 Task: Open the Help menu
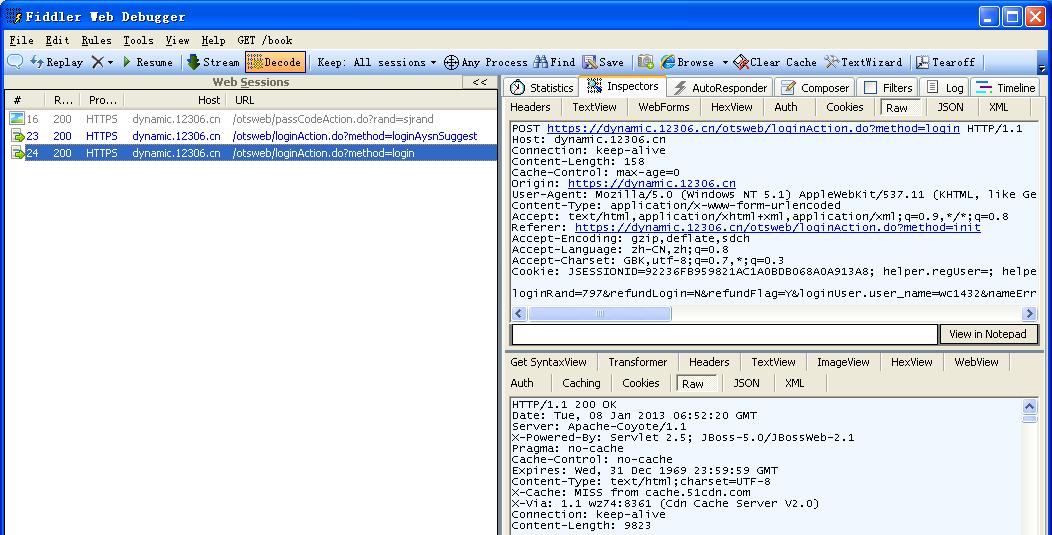pyautogui.click(x=213, y=40)
